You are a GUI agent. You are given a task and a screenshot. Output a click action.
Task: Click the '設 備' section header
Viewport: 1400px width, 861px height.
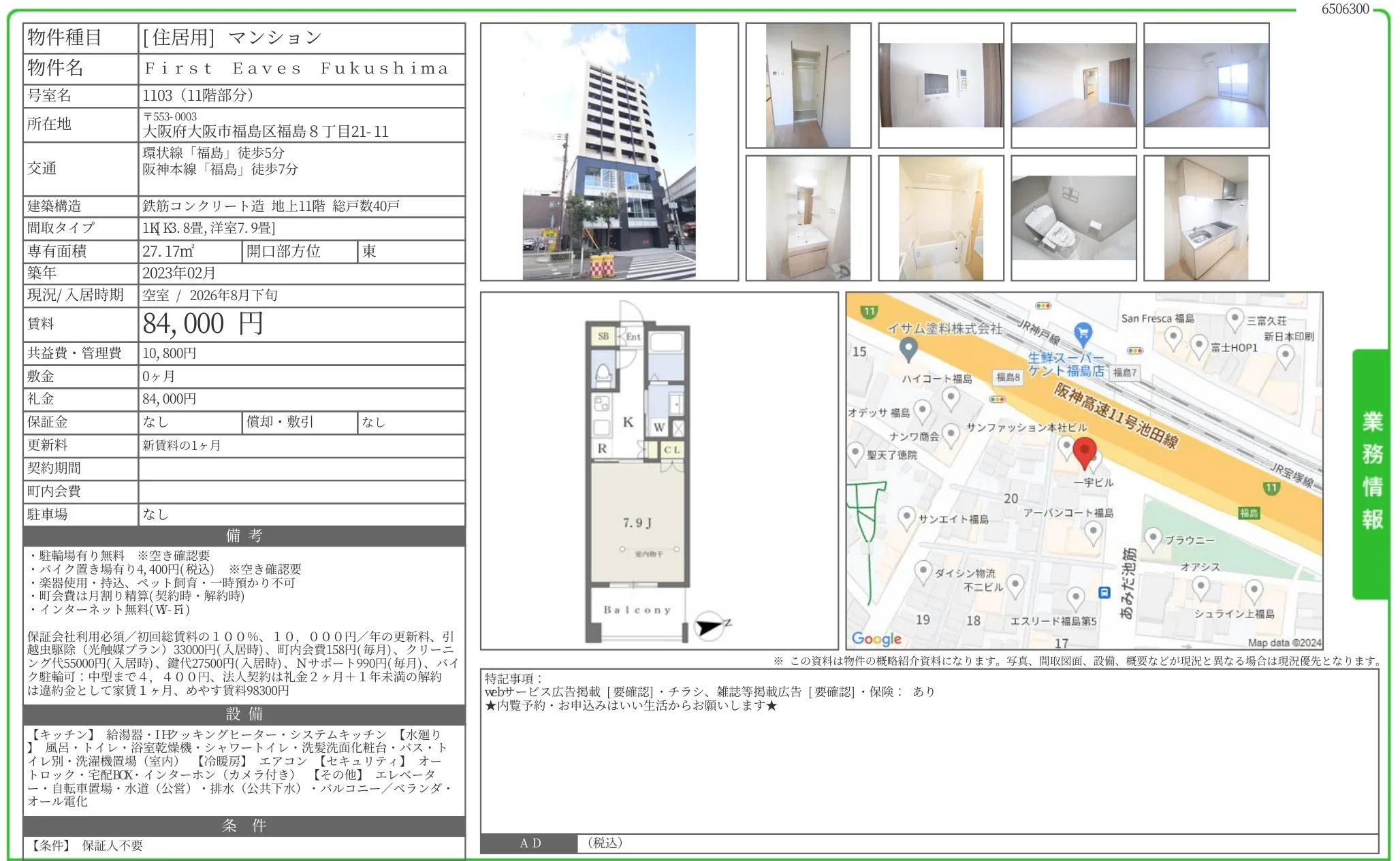click(244, 714)
